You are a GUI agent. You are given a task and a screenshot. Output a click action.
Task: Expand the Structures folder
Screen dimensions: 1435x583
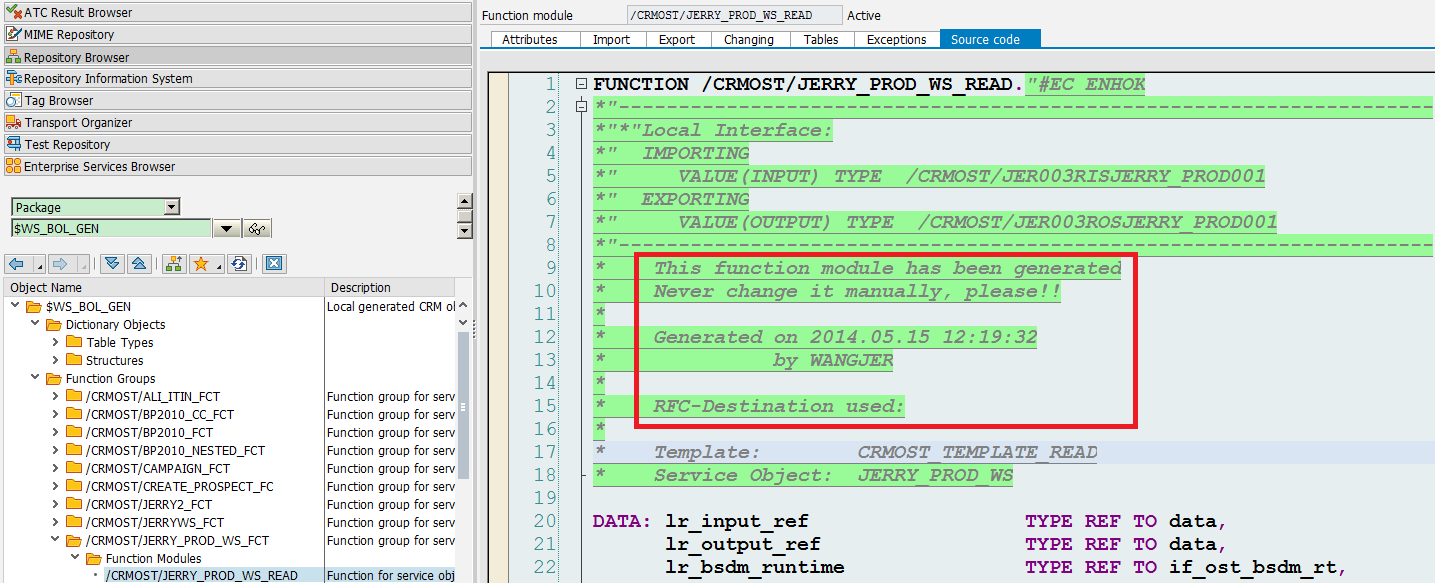pyautogui.click(x=56, y=360)
